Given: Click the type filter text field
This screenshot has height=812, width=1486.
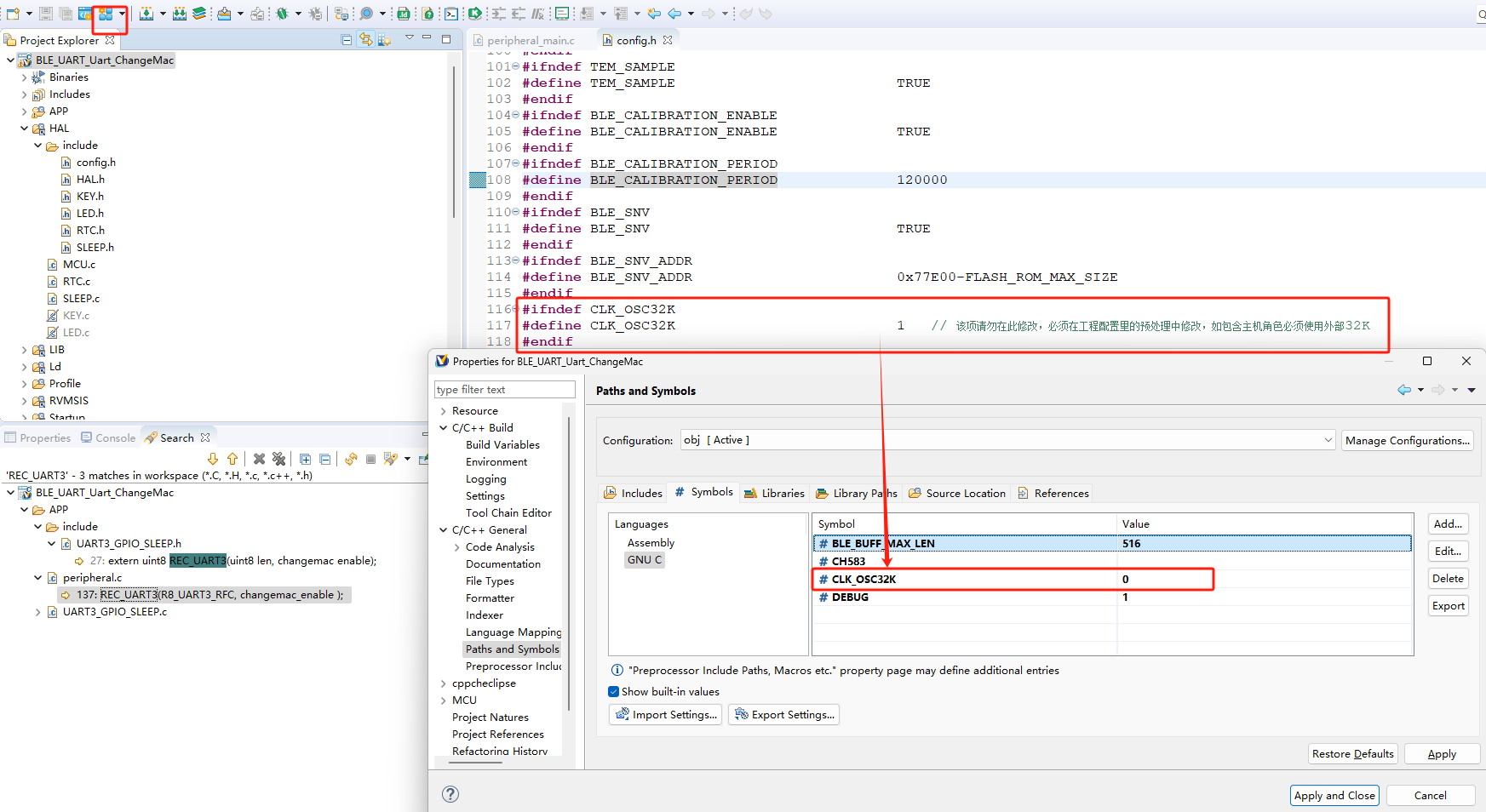Looking at the screenshot, I should click(505, 389).
